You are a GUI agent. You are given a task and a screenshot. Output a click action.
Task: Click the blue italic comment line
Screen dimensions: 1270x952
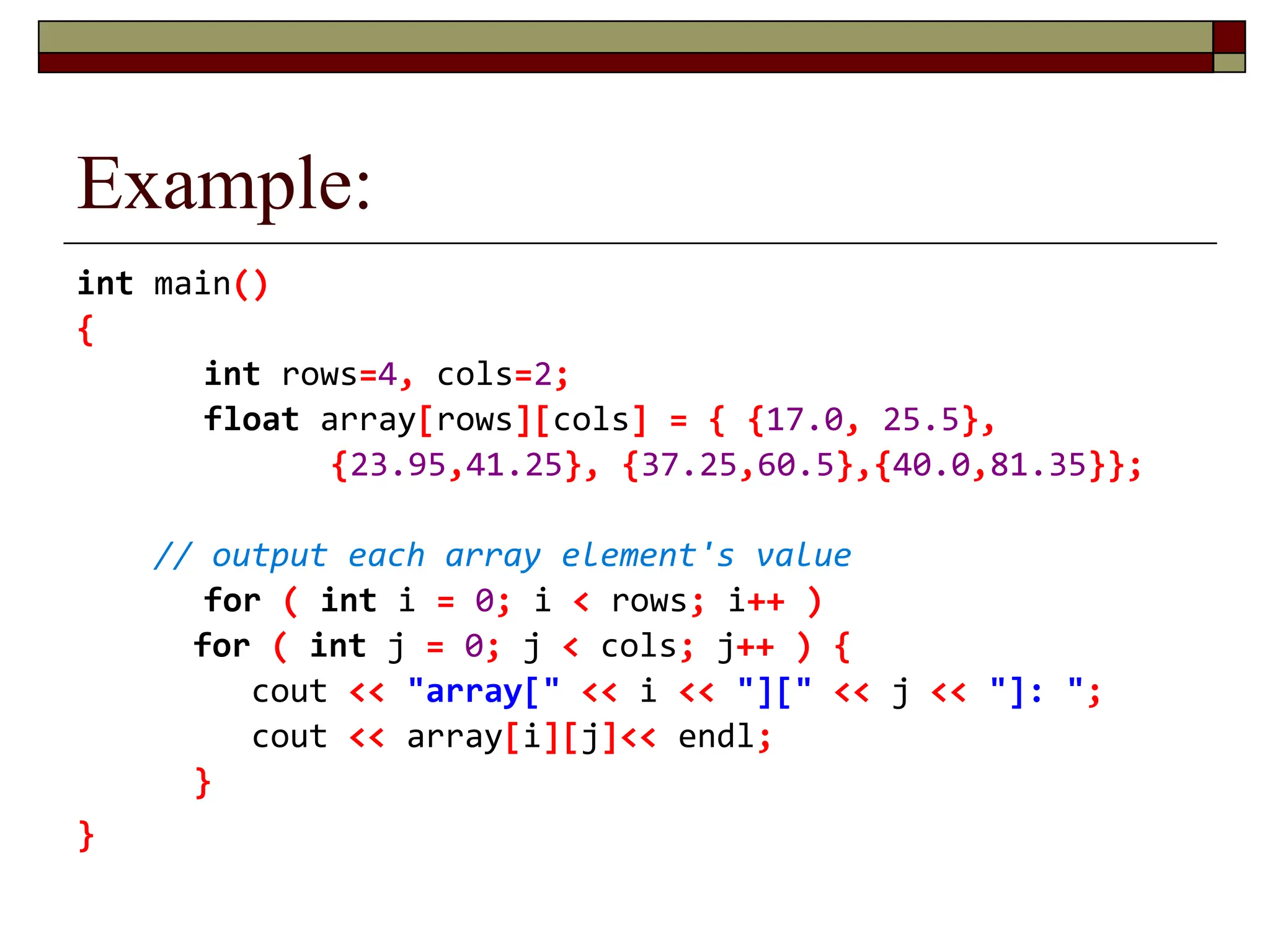pos(502,555)
